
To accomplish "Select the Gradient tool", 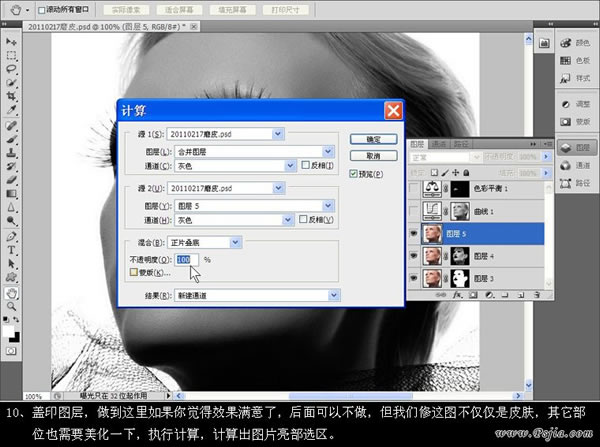I will click(x=11, y=194).
